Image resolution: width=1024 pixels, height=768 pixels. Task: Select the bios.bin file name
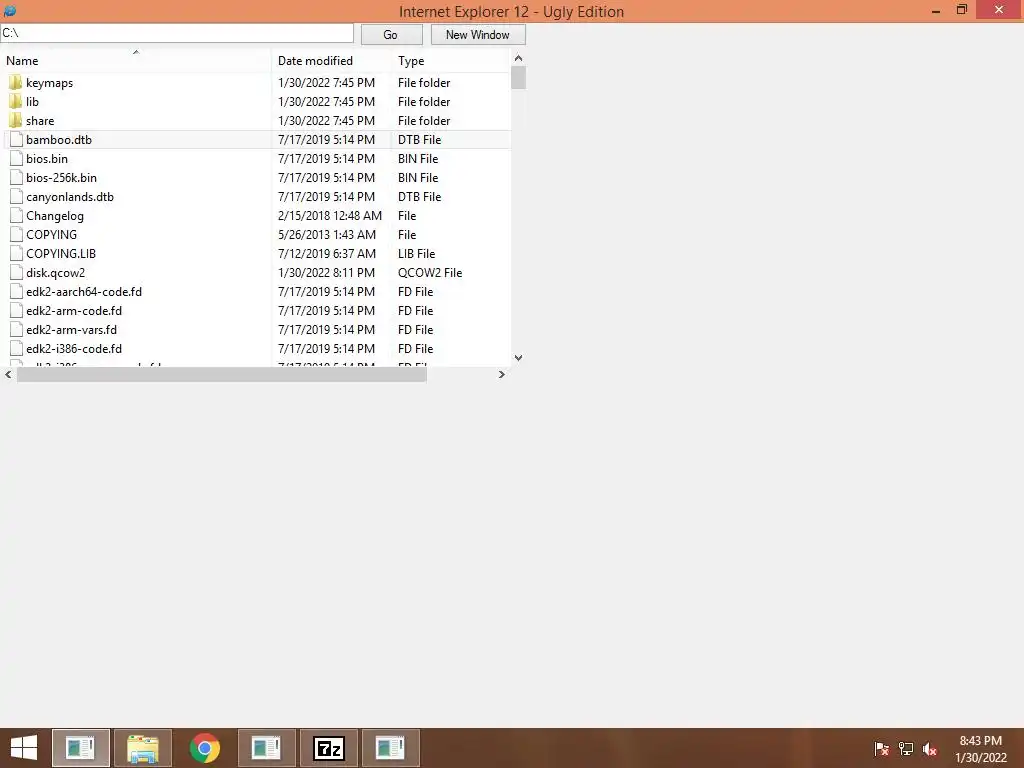point(47,159)
